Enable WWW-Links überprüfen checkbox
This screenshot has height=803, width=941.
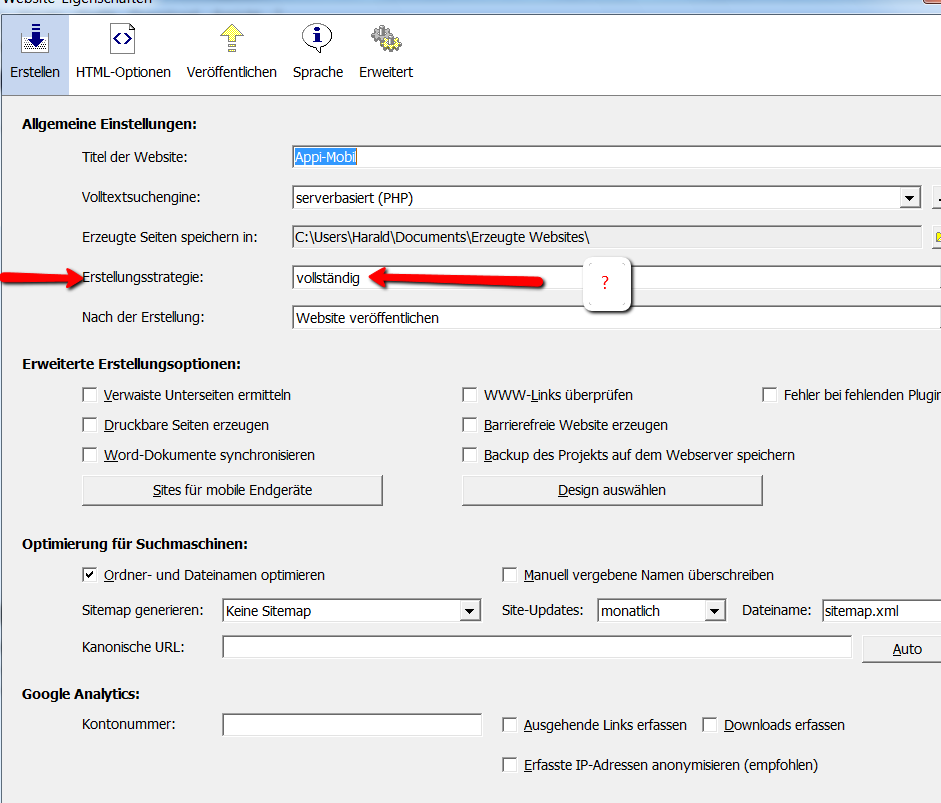pyautogui.click(x=470, y=395)
